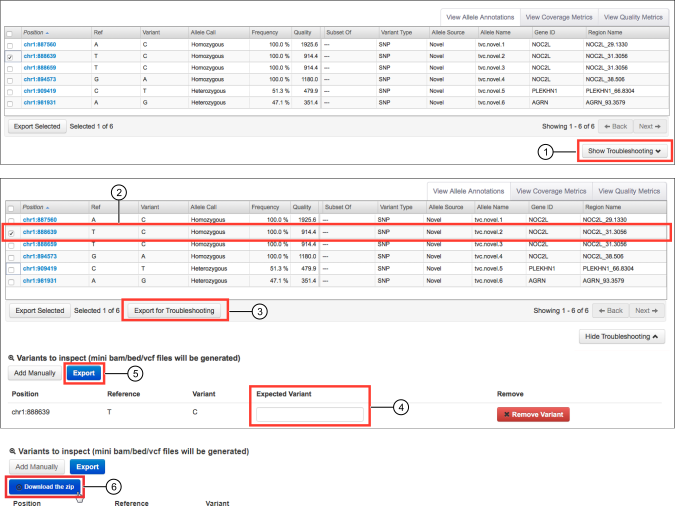Screen dimensions: 675x512
Task: Open chr1:981931 position link in top table
Action: [41, 102]
